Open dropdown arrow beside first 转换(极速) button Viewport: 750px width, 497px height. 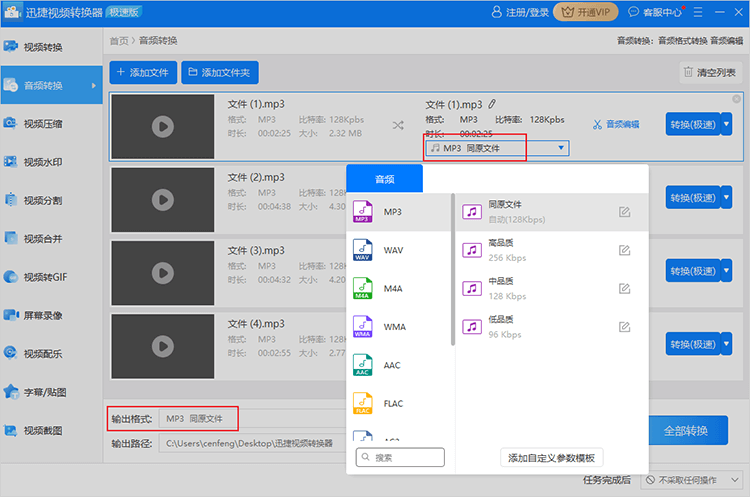[726, 124]
